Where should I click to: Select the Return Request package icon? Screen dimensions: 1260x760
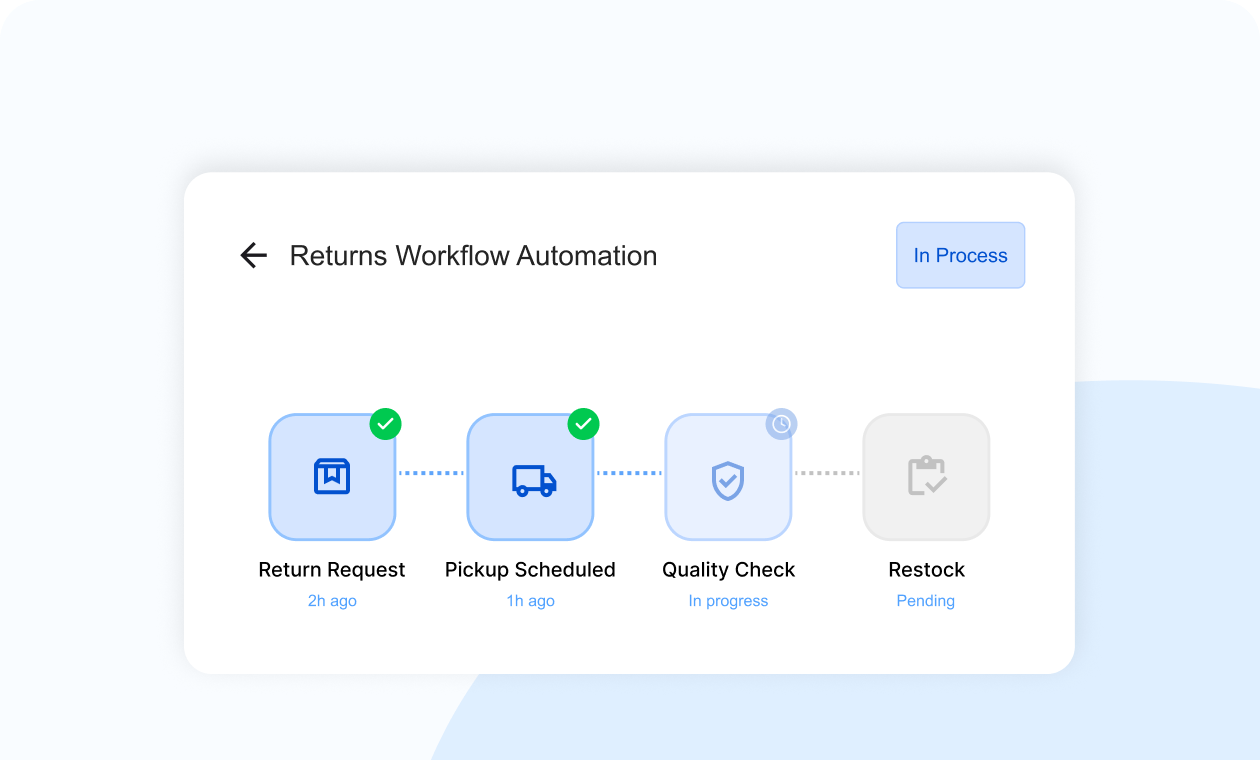(332, 477)
